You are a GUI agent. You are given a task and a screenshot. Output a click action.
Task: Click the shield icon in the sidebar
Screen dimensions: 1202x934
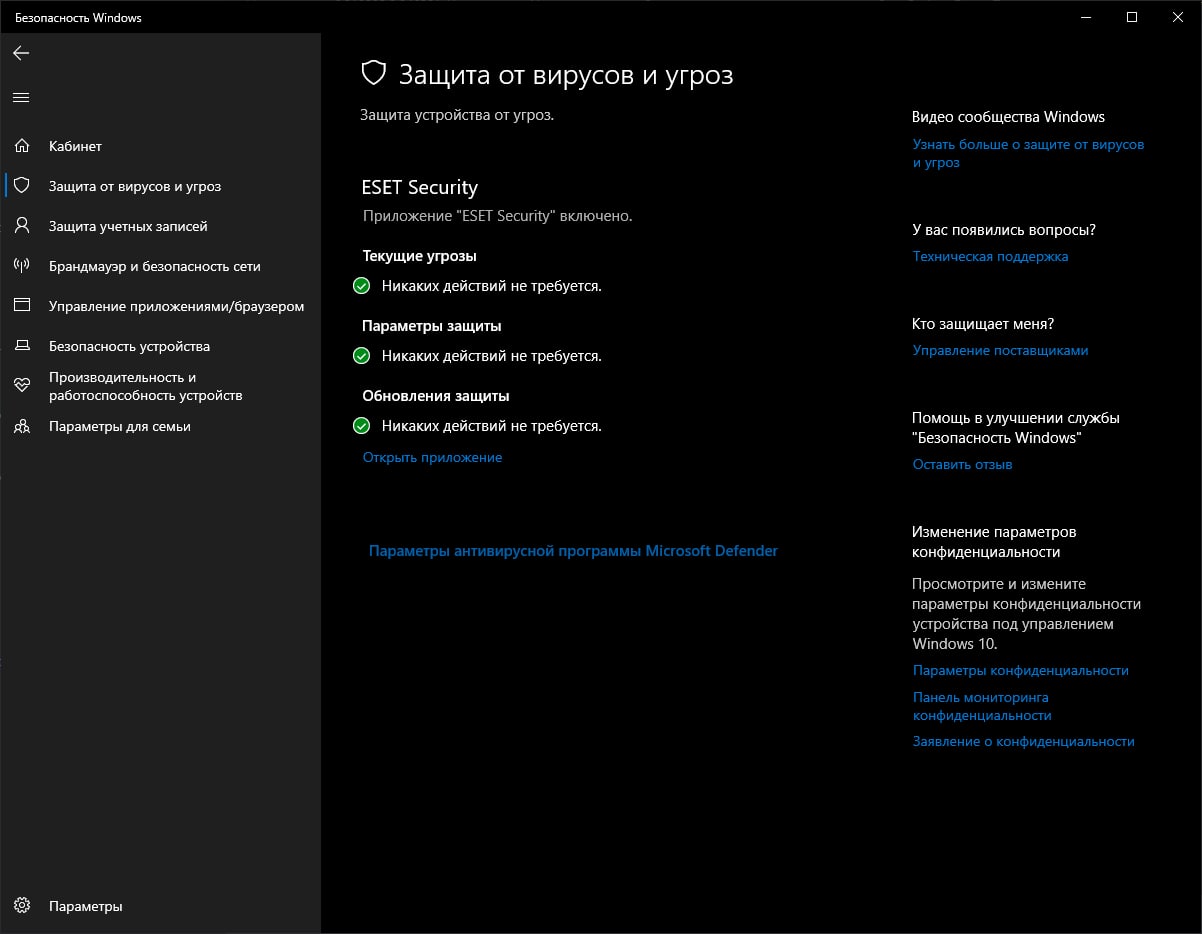pos(22,186)
